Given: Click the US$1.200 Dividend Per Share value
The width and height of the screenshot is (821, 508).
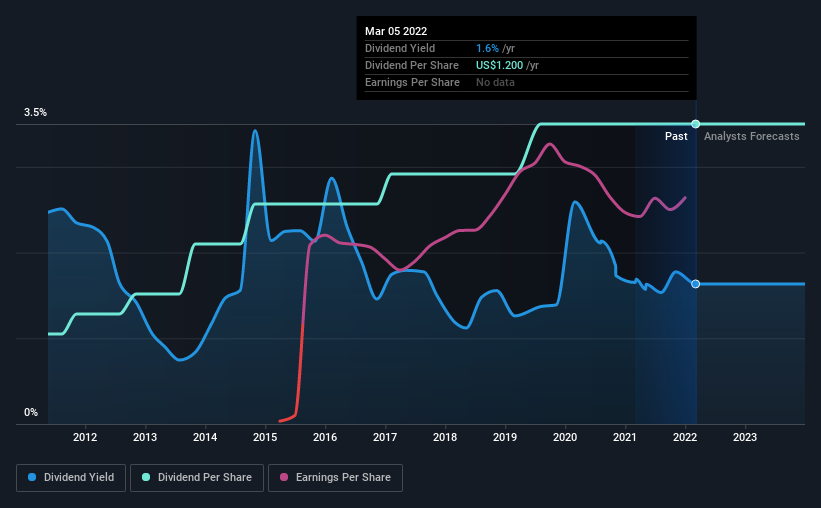Looking at the screenshot, I should coord(500,65).
